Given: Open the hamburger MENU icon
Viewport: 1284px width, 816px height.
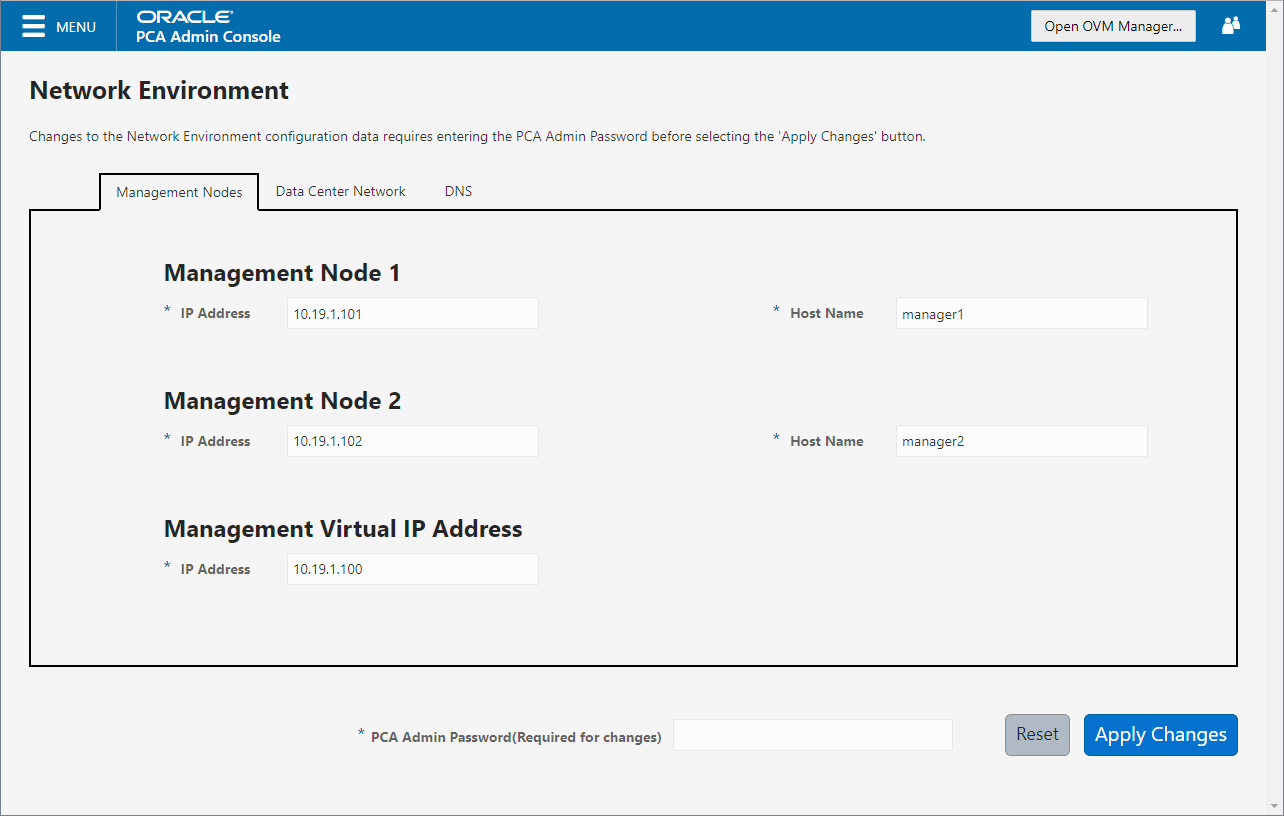Looking at the screenshot, I should tap(33, 26).
